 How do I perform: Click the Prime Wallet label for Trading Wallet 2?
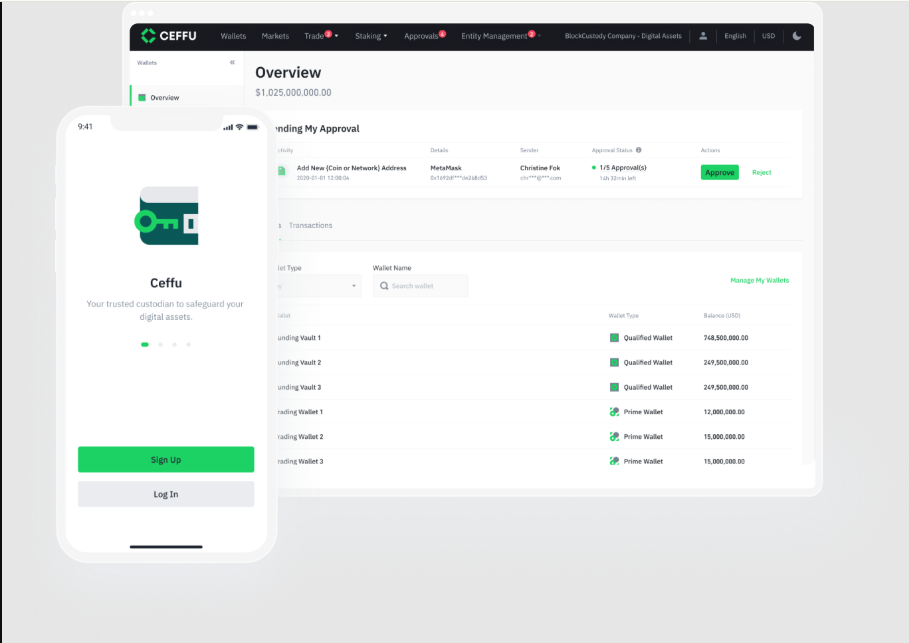click(x=643, y=437)
